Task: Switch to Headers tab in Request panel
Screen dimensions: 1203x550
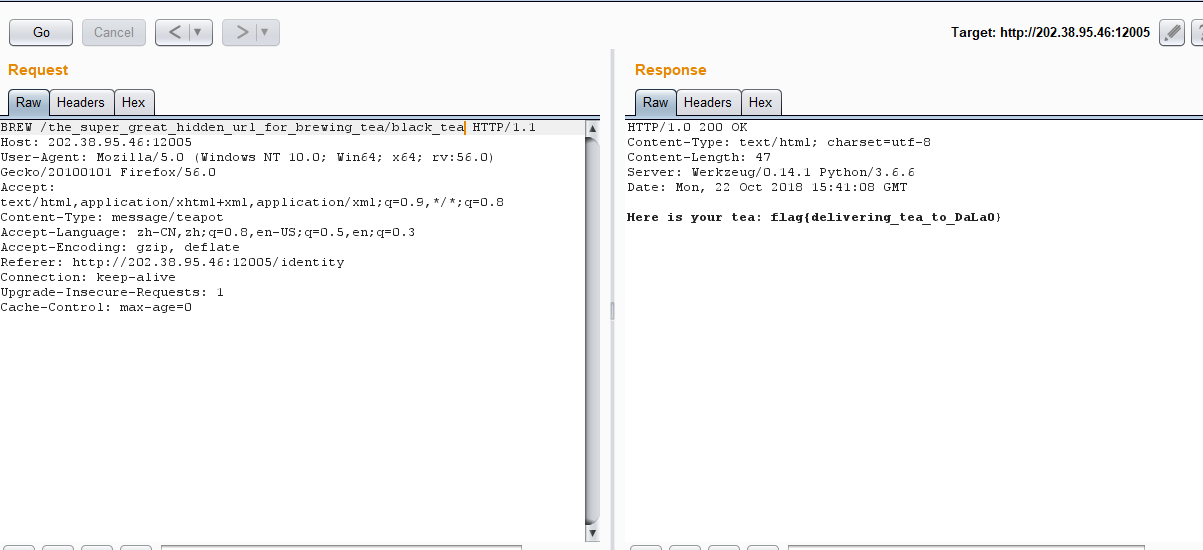Action: point(81,102)
